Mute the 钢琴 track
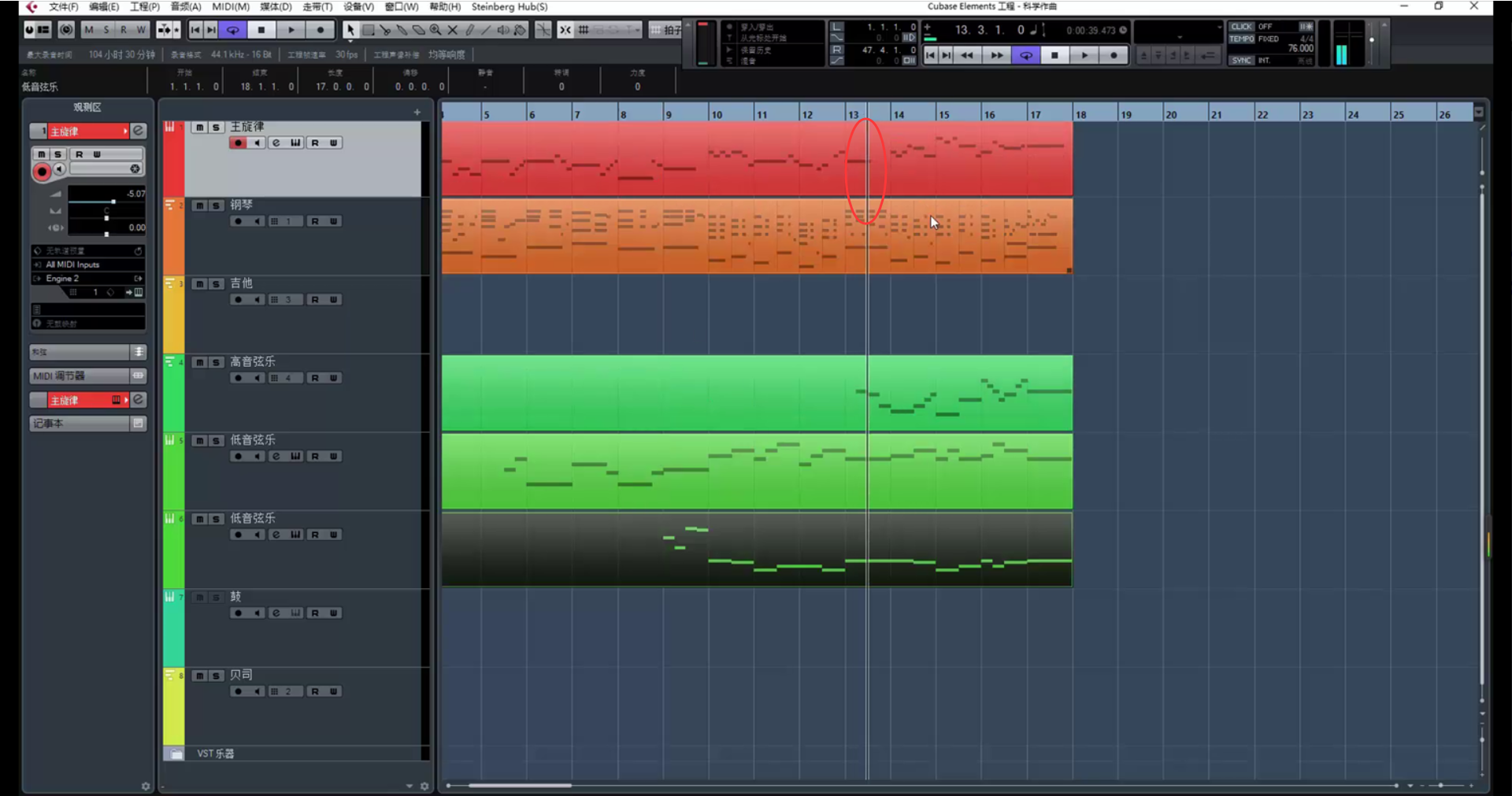Screen dimensions: 1512x796 [200, 205]
